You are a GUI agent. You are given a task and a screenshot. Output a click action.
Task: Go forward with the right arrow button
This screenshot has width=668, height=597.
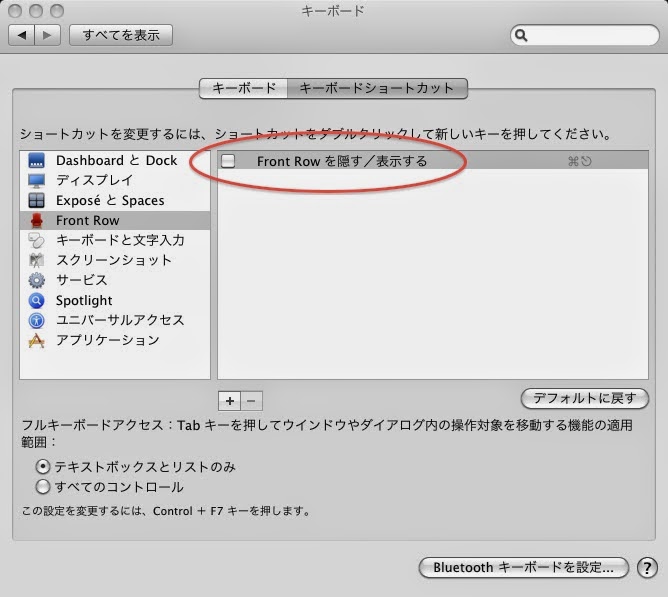point(47,35)
